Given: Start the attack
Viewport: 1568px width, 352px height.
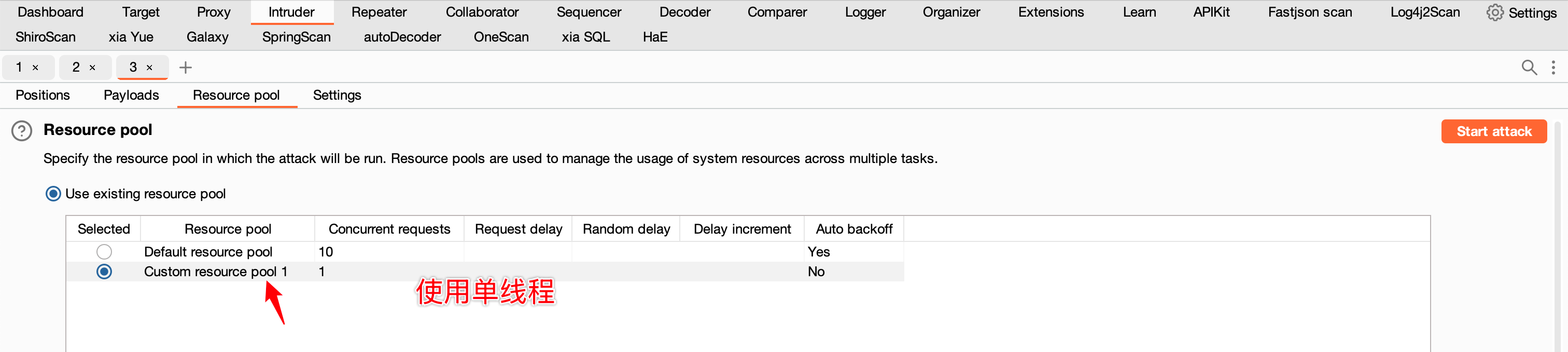Looking at the screenshot, I should [x=1494, y=131].
